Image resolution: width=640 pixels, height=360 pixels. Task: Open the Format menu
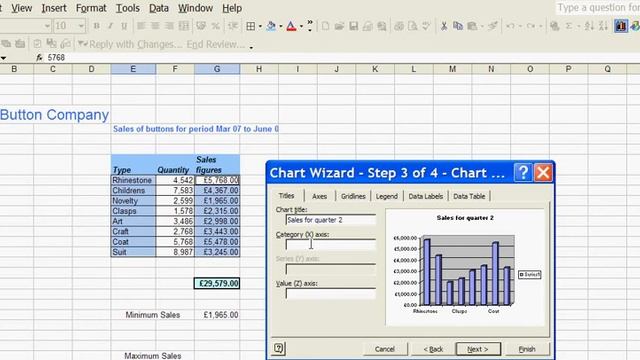(91, 8)
